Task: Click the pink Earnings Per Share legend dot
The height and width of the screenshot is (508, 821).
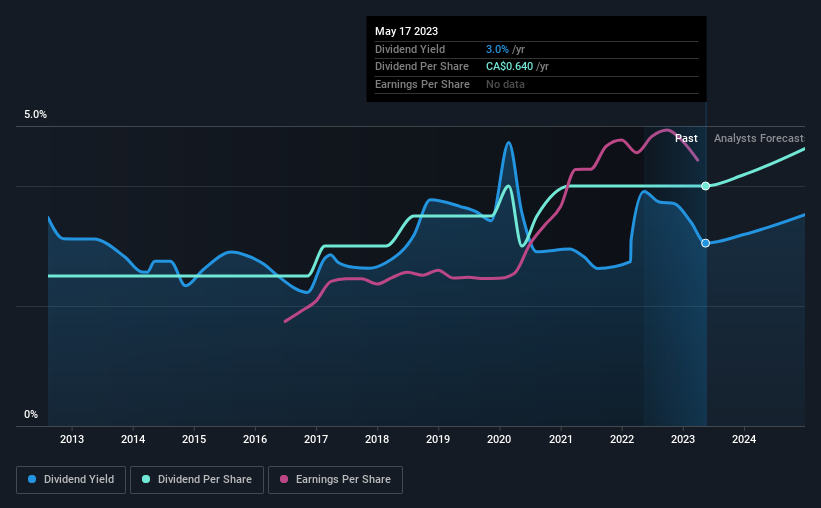Action: point(284,479)
